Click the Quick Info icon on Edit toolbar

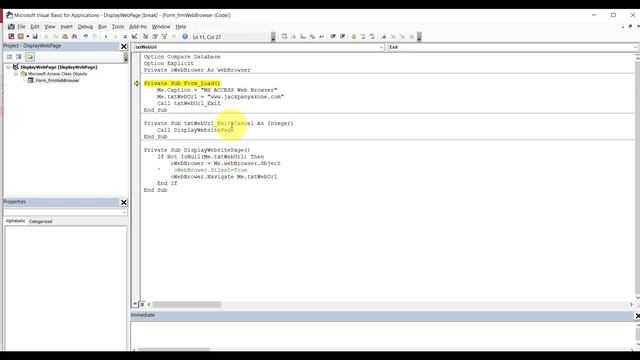(303, 37)
